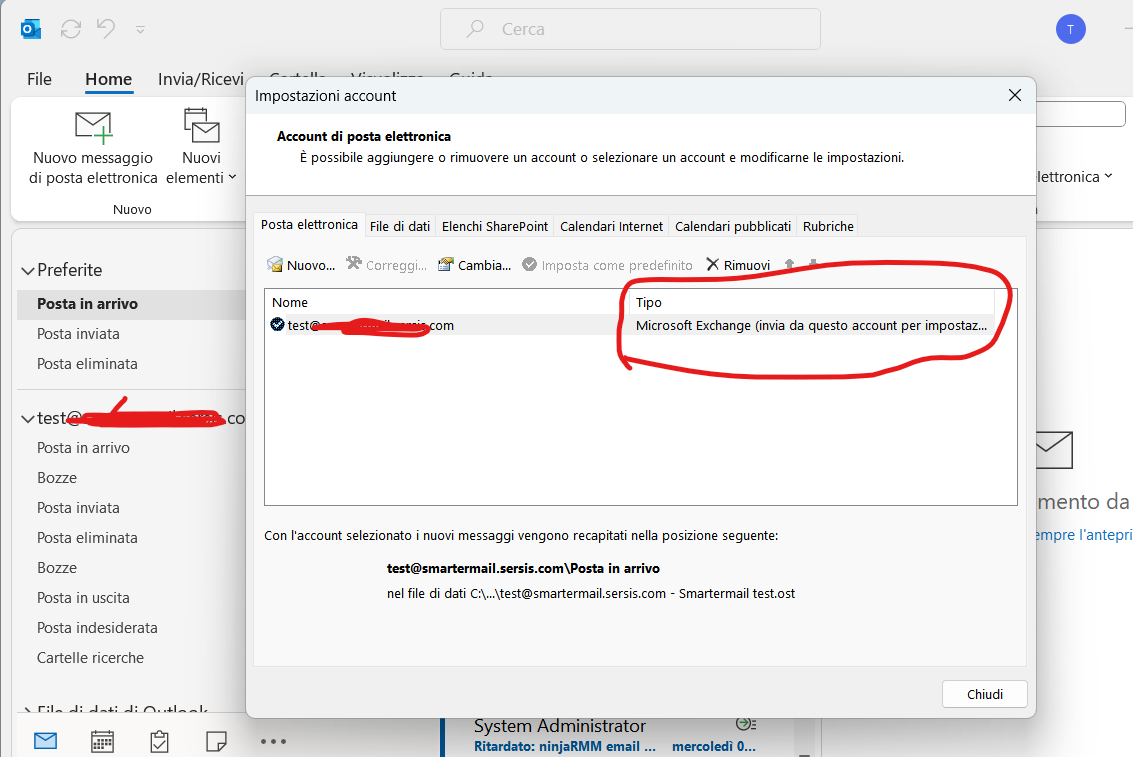Viewport: 1133px width, 757px height.
Task: Click the Undo arrow in quick access toolbar
Action: 106,29
